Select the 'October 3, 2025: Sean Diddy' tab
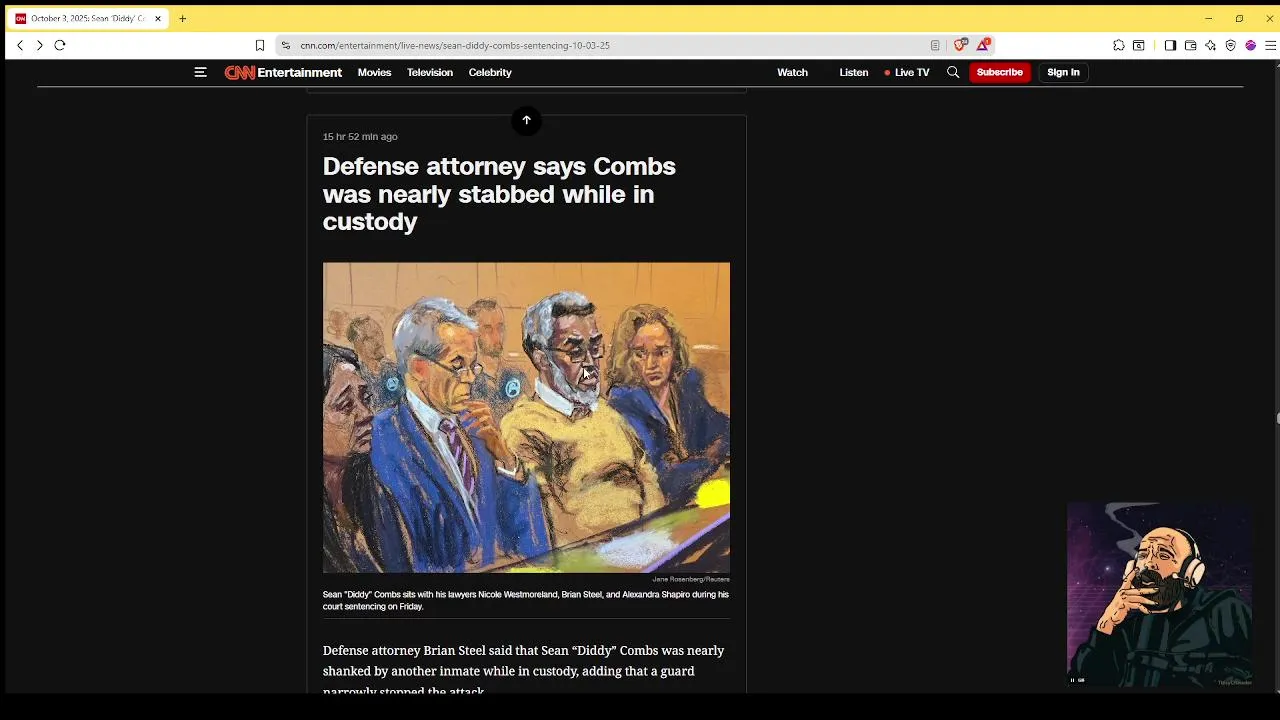Screen dimensions: 1280x720 [x=88, y=18]
